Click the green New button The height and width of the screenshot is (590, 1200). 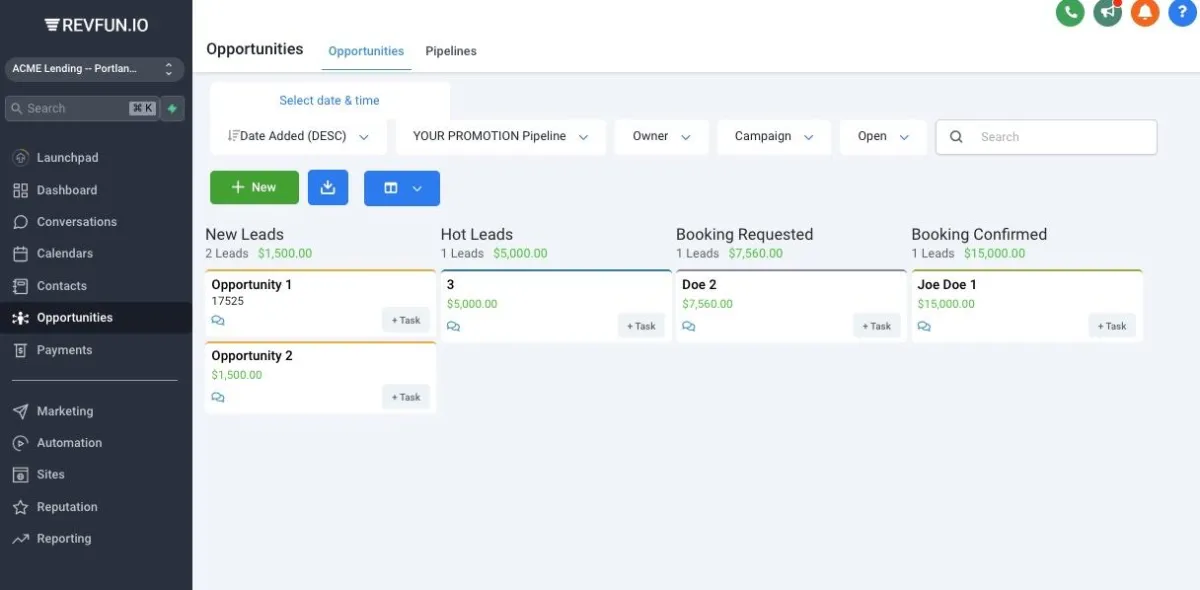254,187
